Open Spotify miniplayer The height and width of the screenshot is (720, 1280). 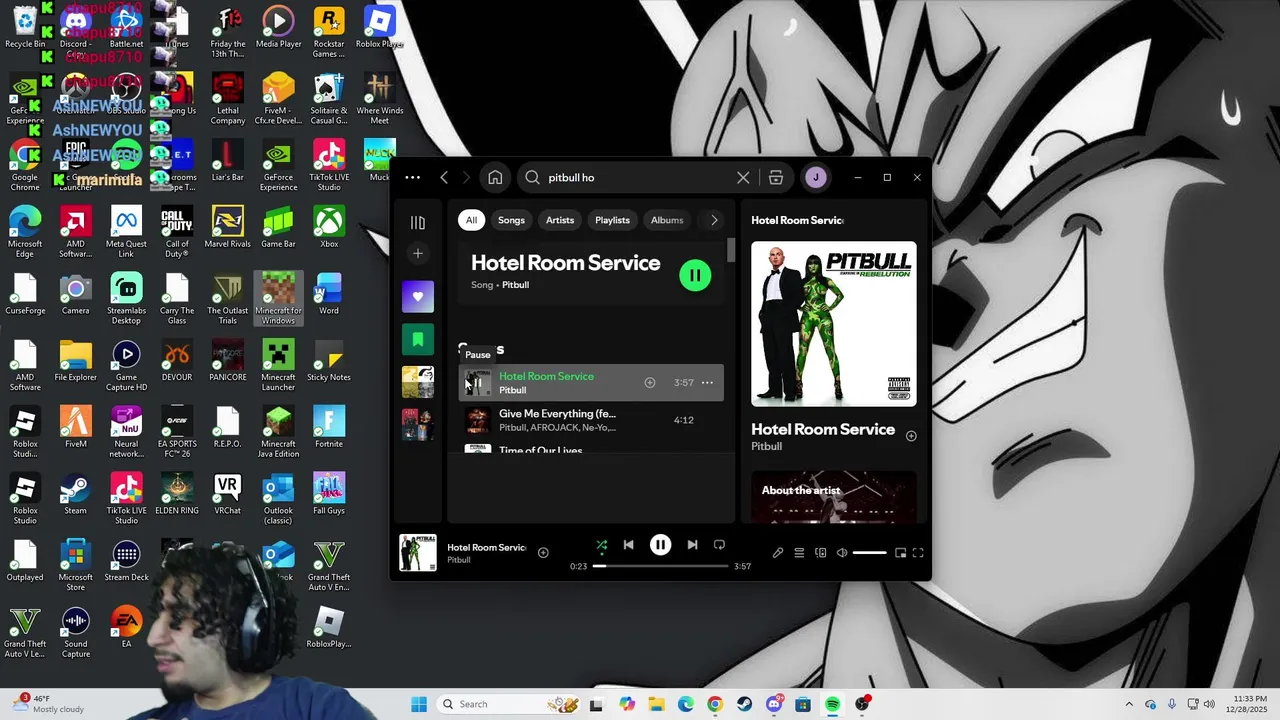point(900,553)
